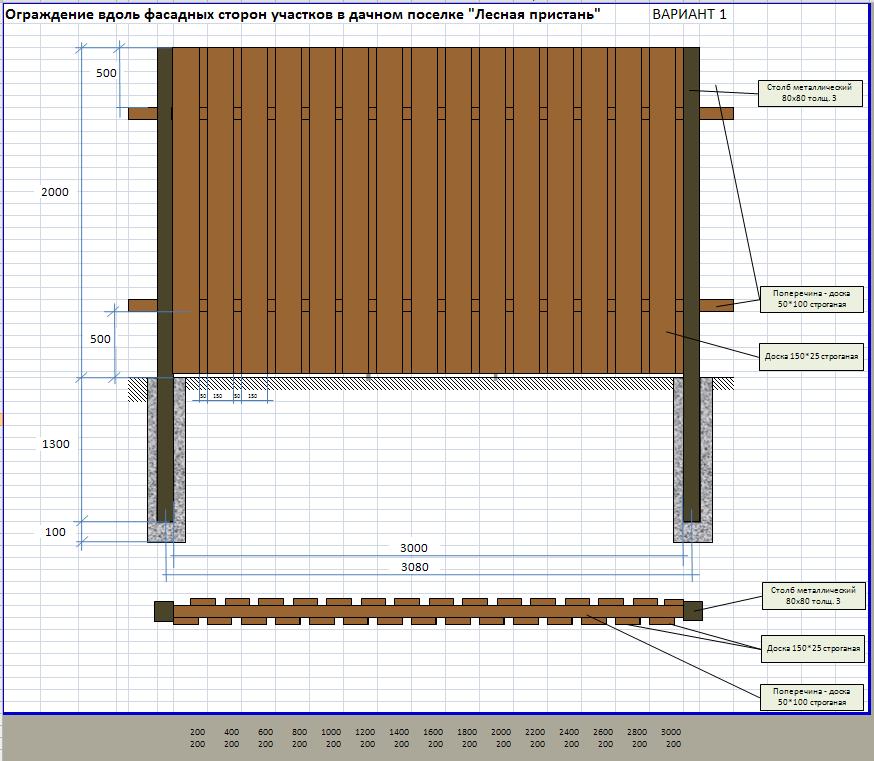Click the "1000" value in the bottom number row

332,732
